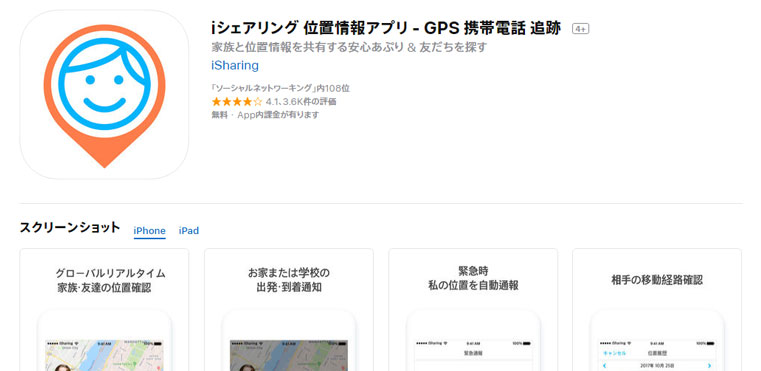Click the orange star rating icons

click(237, 102)
